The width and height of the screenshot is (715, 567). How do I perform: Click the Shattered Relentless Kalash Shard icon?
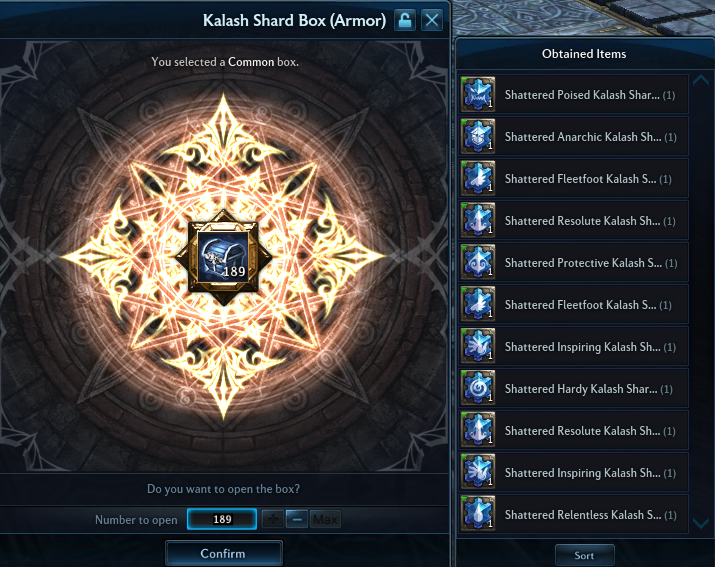point(478,514)
